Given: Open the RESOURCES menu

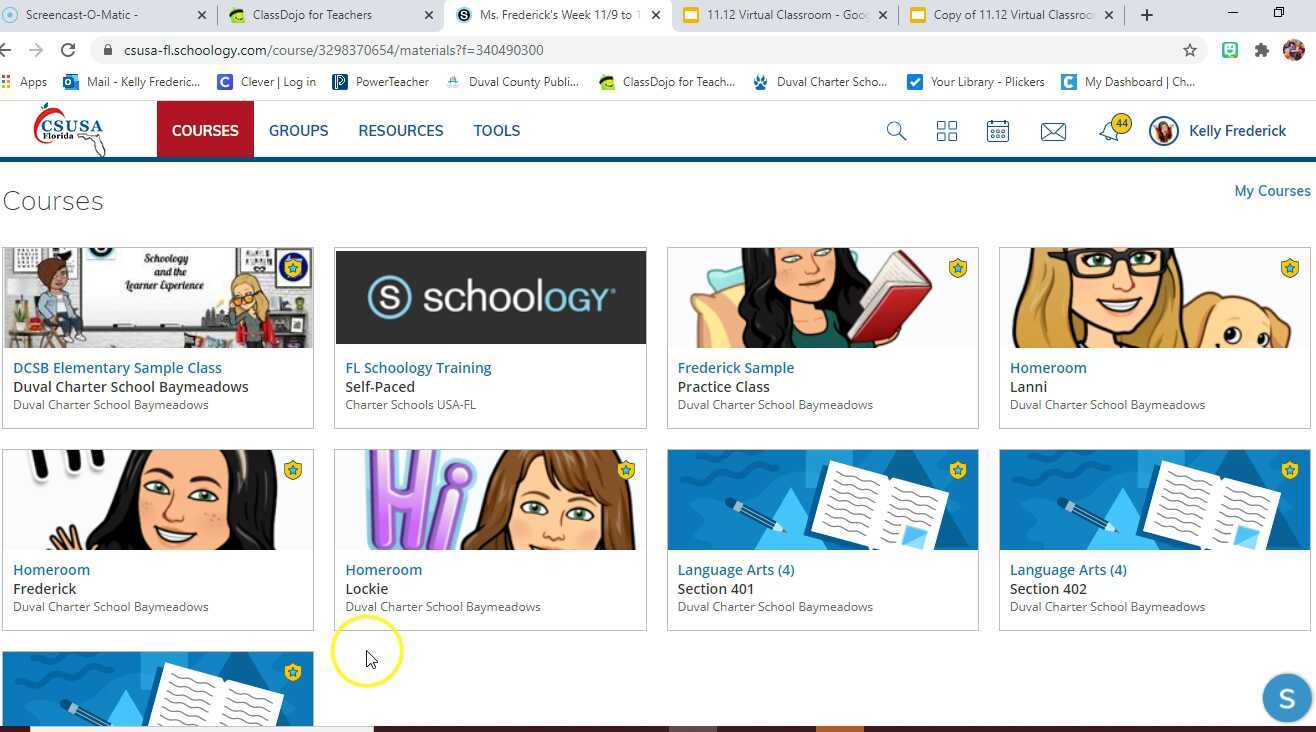Looking at the screenshot, I should [x=401, y=130].
